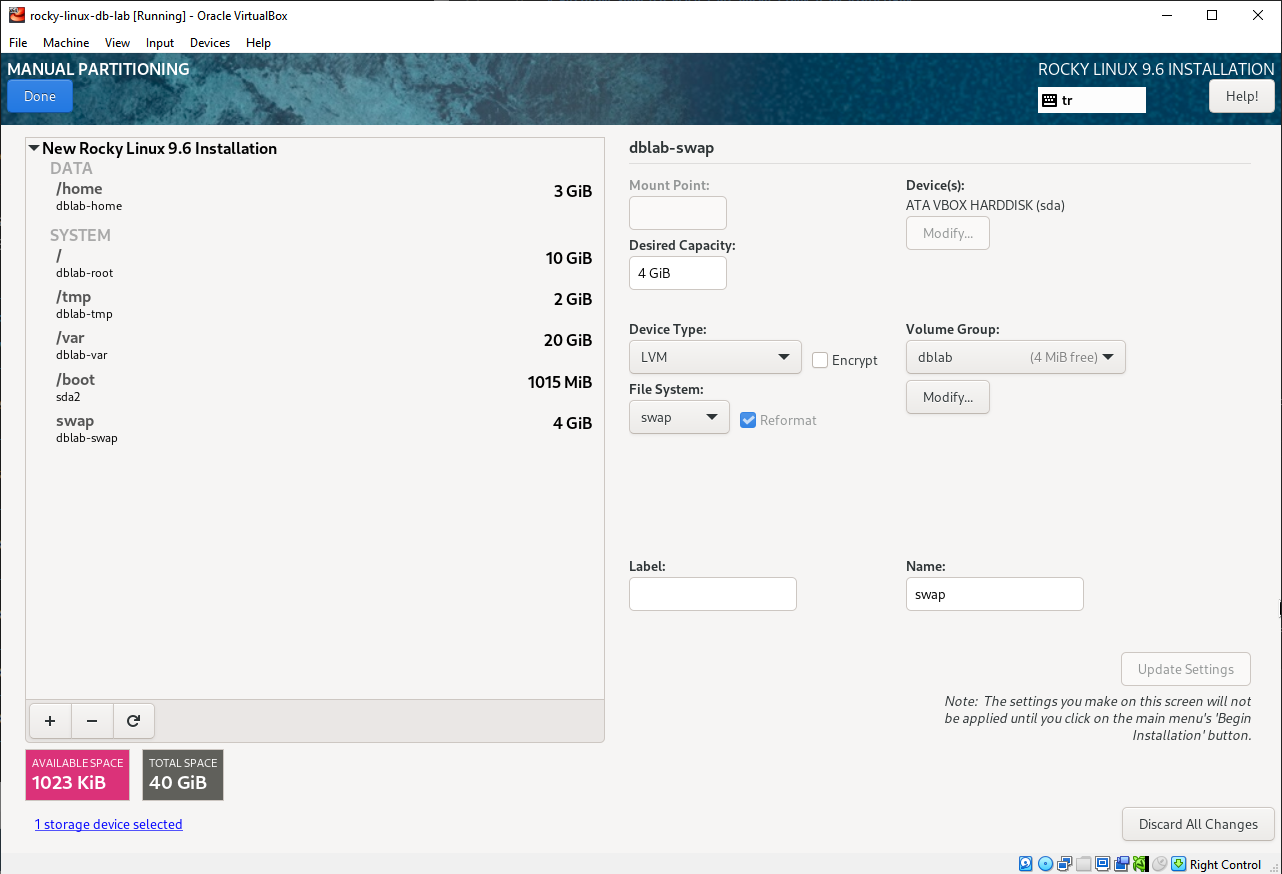1282x874 pixels.
Task: Click the VirtualBox app icon in the title bar
Action: [16, 15]
